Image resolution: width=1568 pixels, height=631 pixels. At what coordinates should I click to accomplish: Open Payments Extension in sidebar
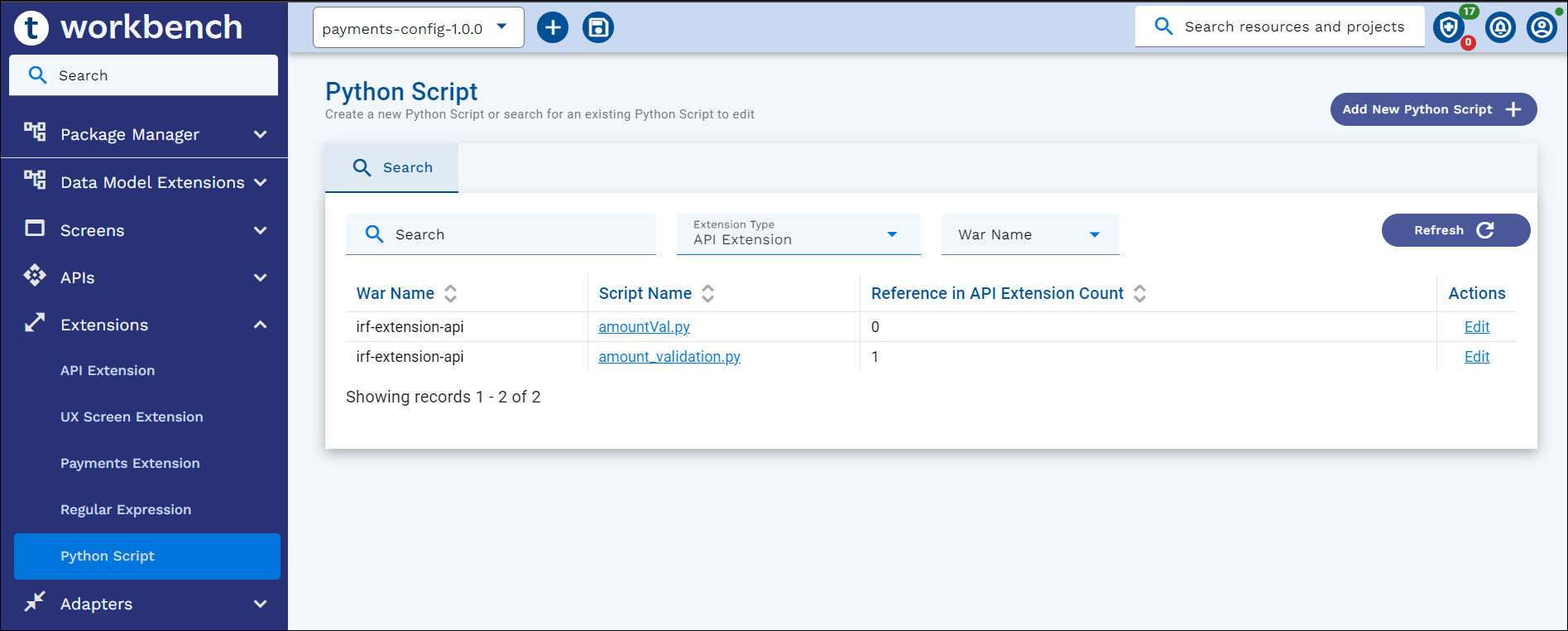(130, 463)
